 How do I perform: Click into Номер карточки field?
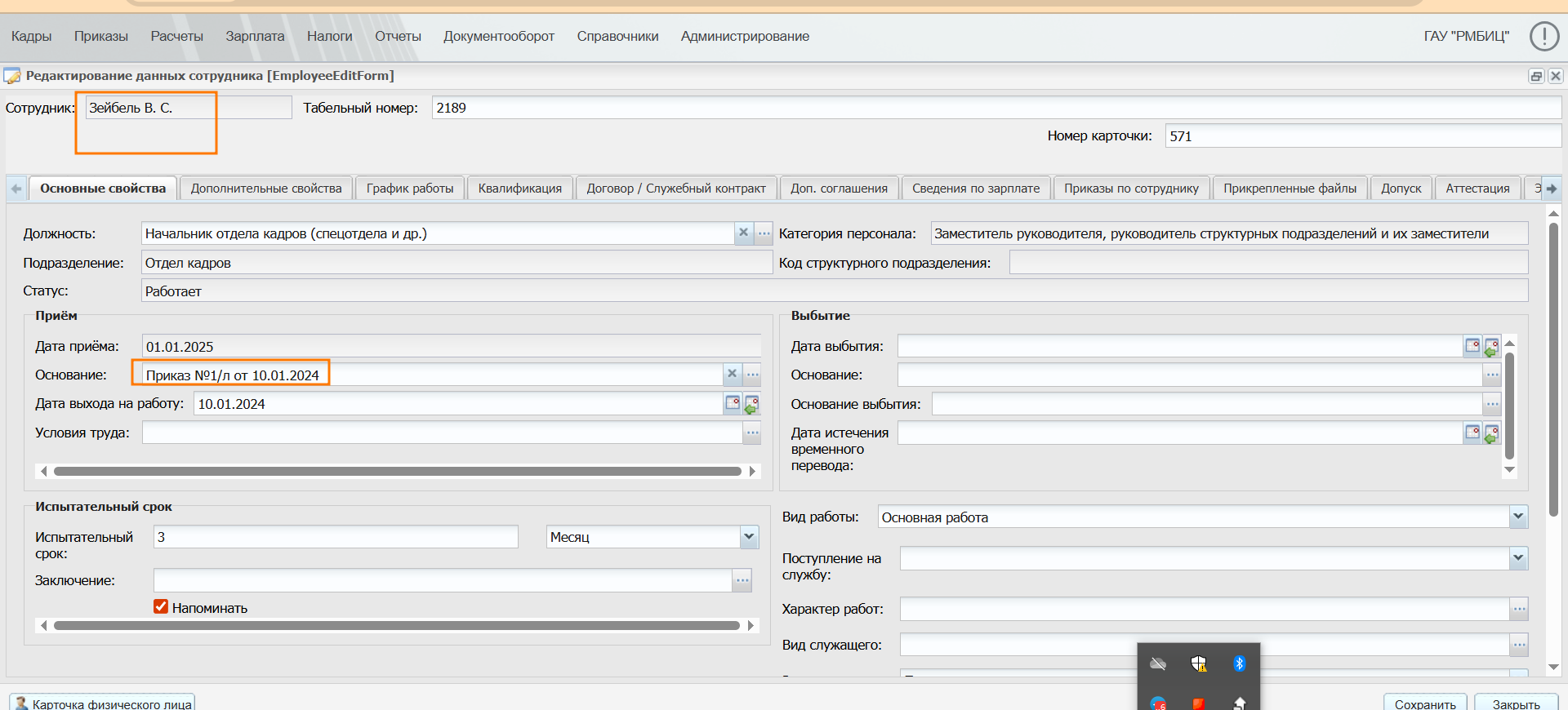(1363, 135)
